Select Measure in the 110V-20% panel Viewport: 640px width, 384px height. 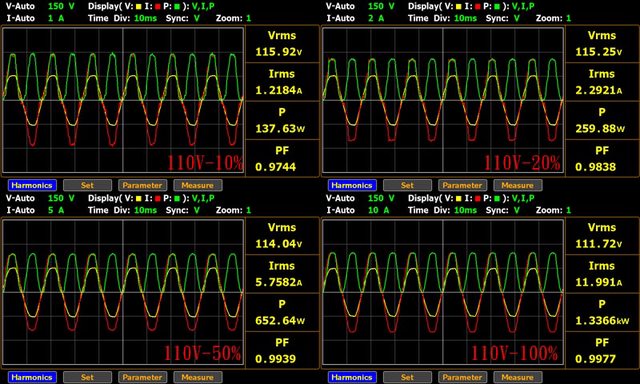coord(518,185)
